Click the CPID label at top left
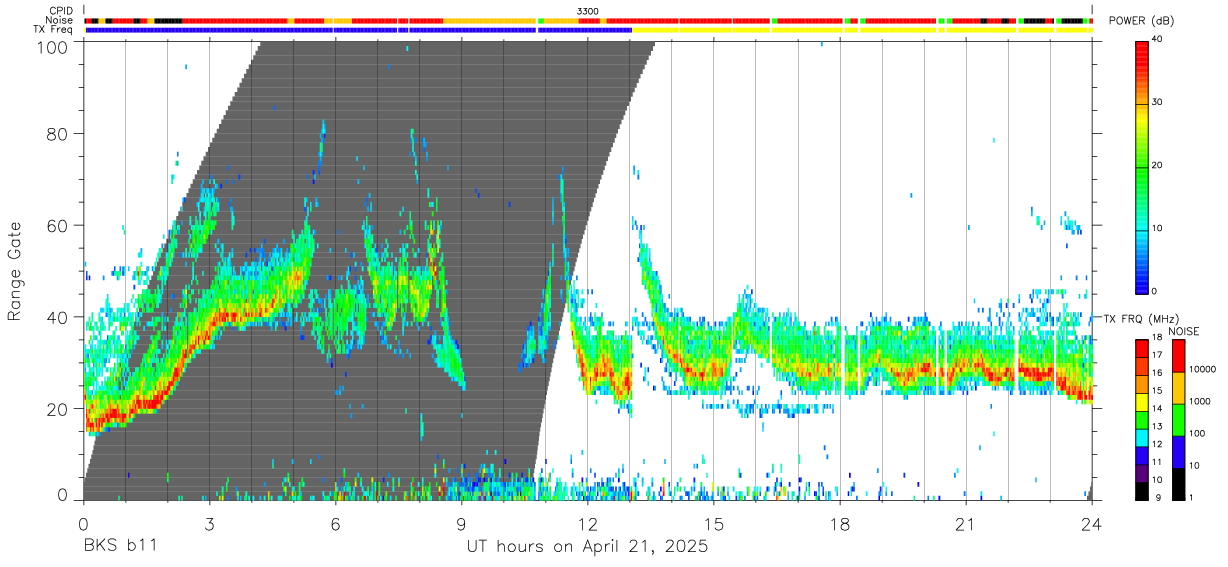 [60, 11]
